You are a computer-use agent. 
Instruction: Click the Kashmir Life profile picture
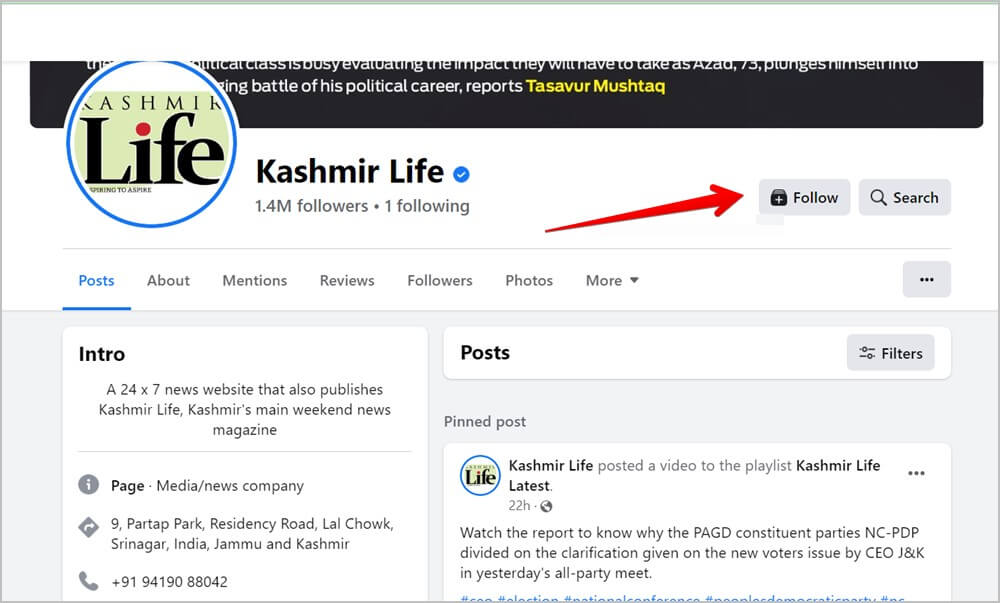point(151,143)
